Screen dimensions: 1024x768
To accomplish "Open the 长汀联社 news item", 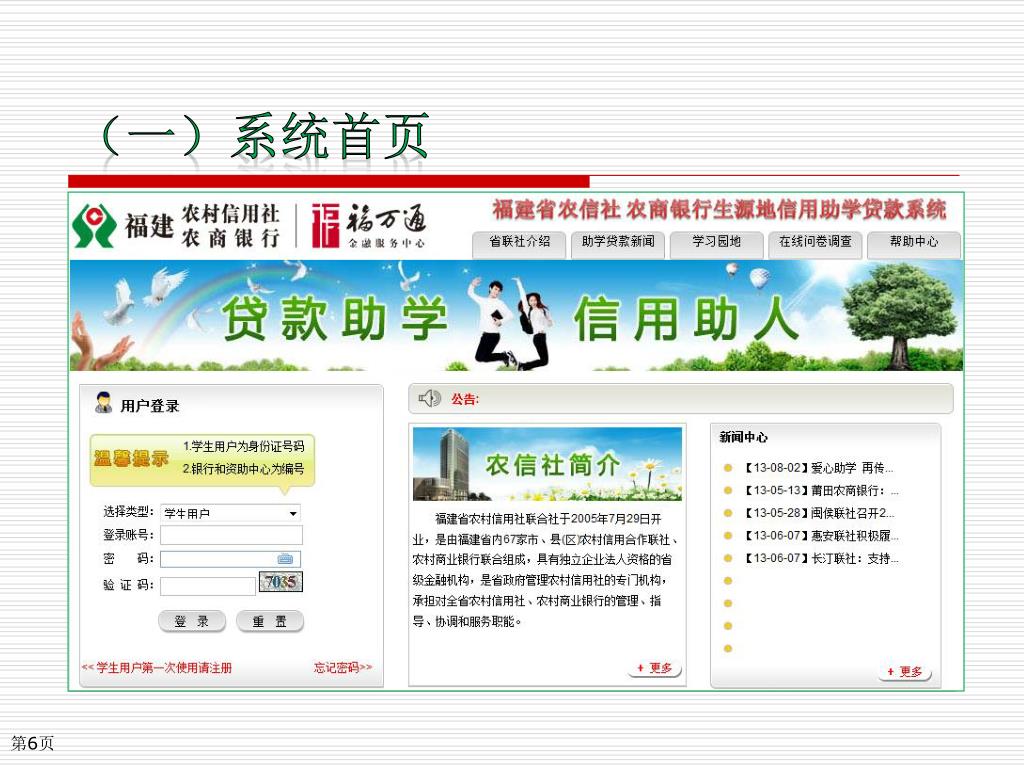I will (822, 558).
